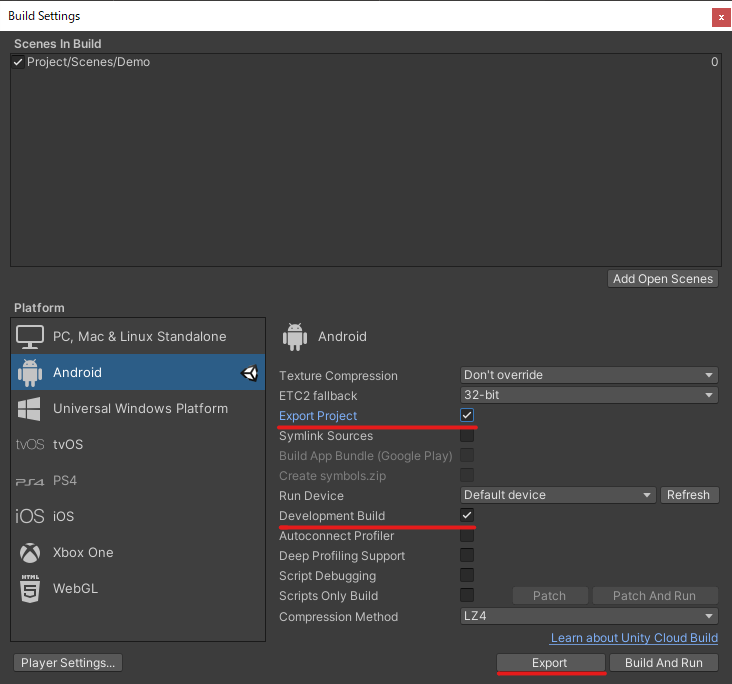Select the PS4 platform entry

[138, 480]
